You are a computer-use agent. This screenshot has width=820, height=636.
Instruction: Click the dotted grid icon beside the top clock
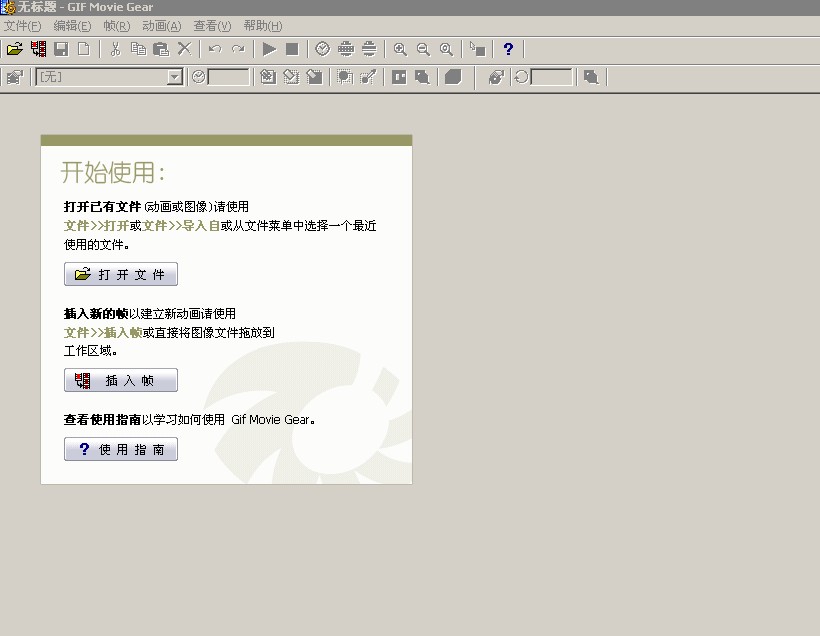[x=346, y=49]
